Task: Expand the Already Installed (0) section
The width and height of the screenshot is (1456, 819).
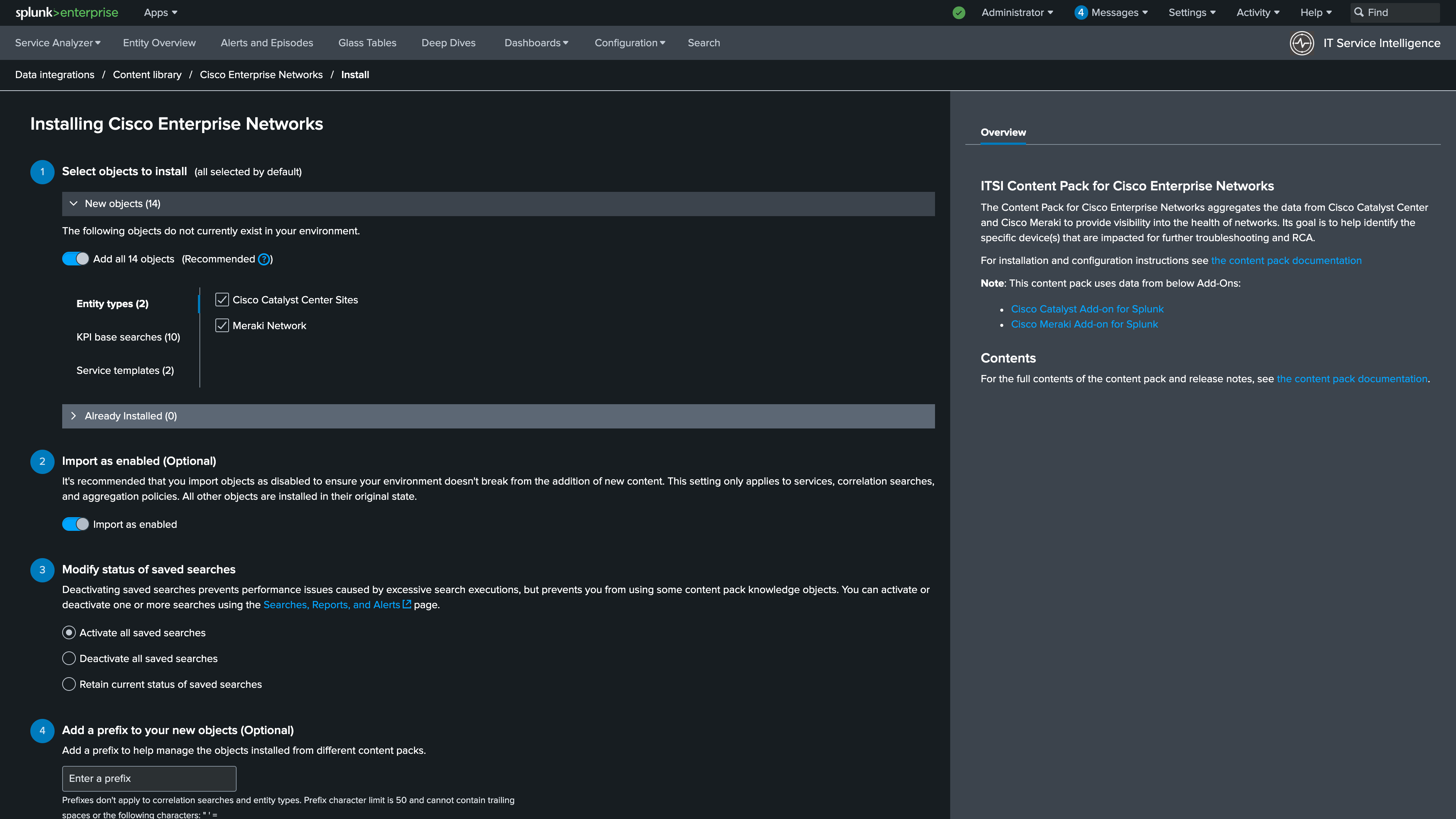Action: (498, 416)
